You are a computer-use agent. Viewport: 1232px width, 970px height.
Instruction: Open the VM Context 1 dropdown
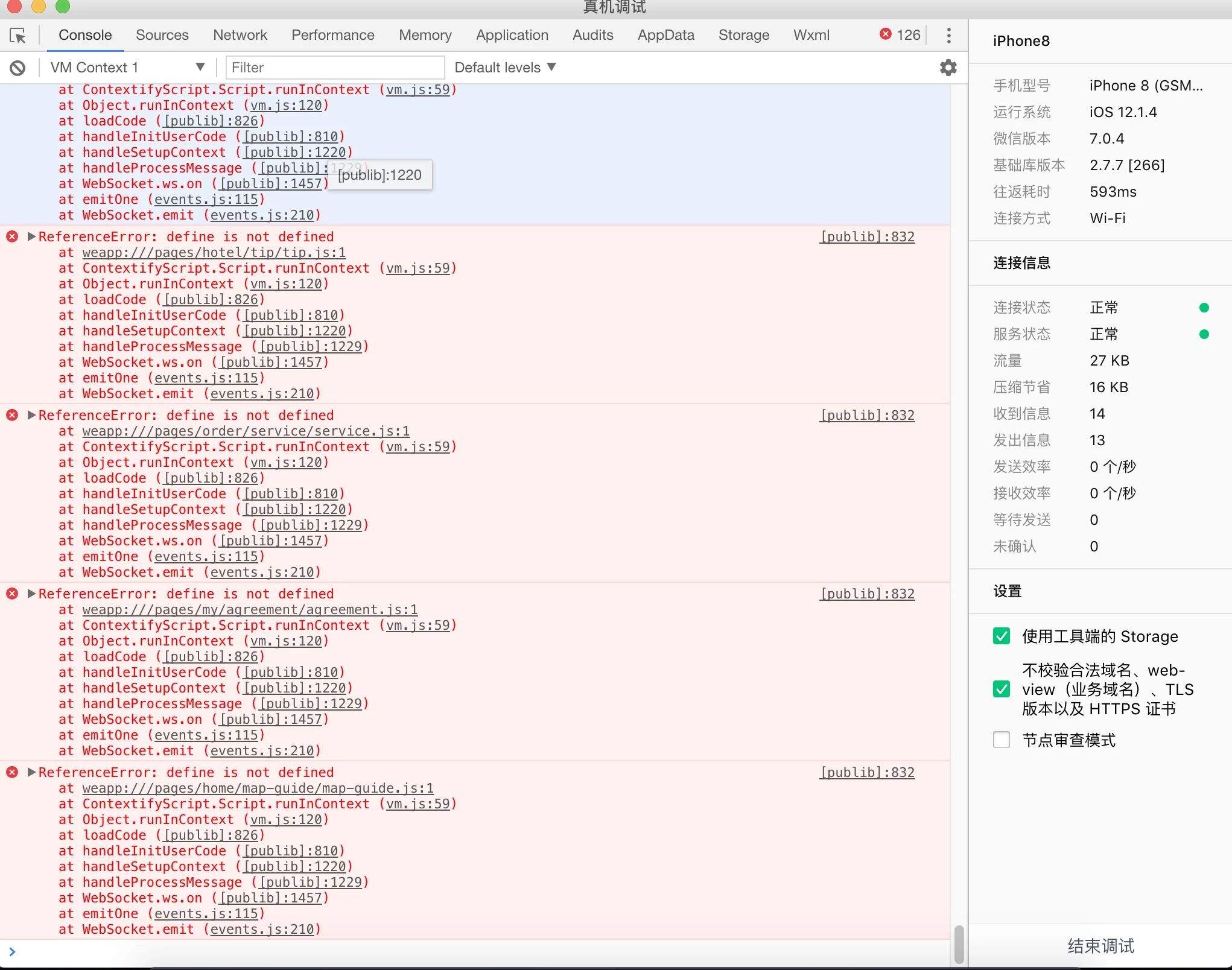[x=127, y=68]
